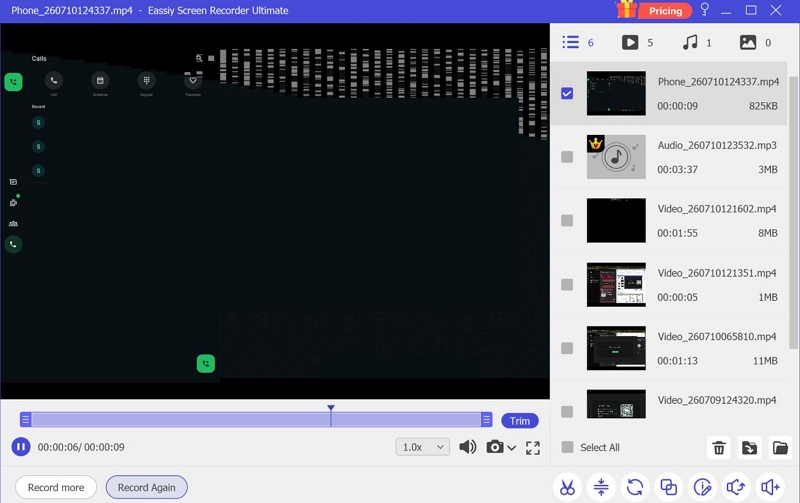Open the extract sound track tool
800x503 pixels.
point(736,487)
